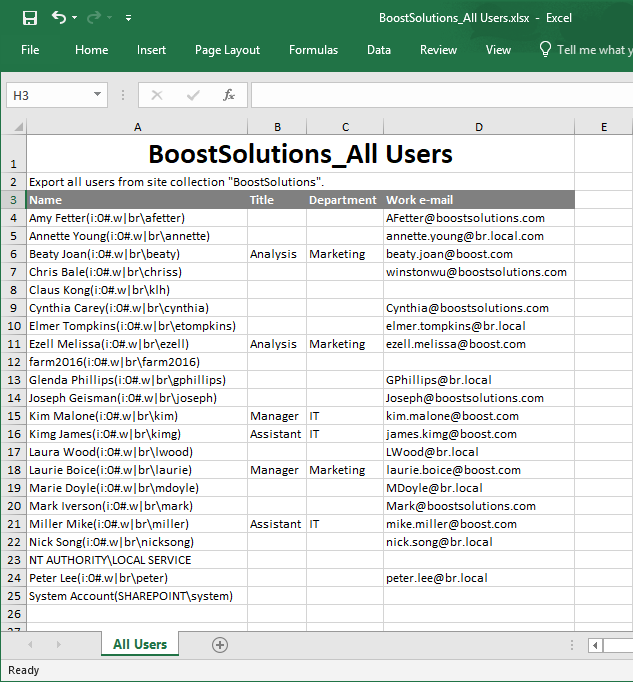Viewport: 633px width, 682px height.
Task: Click the row 3 header
Action: click(13, 200)
